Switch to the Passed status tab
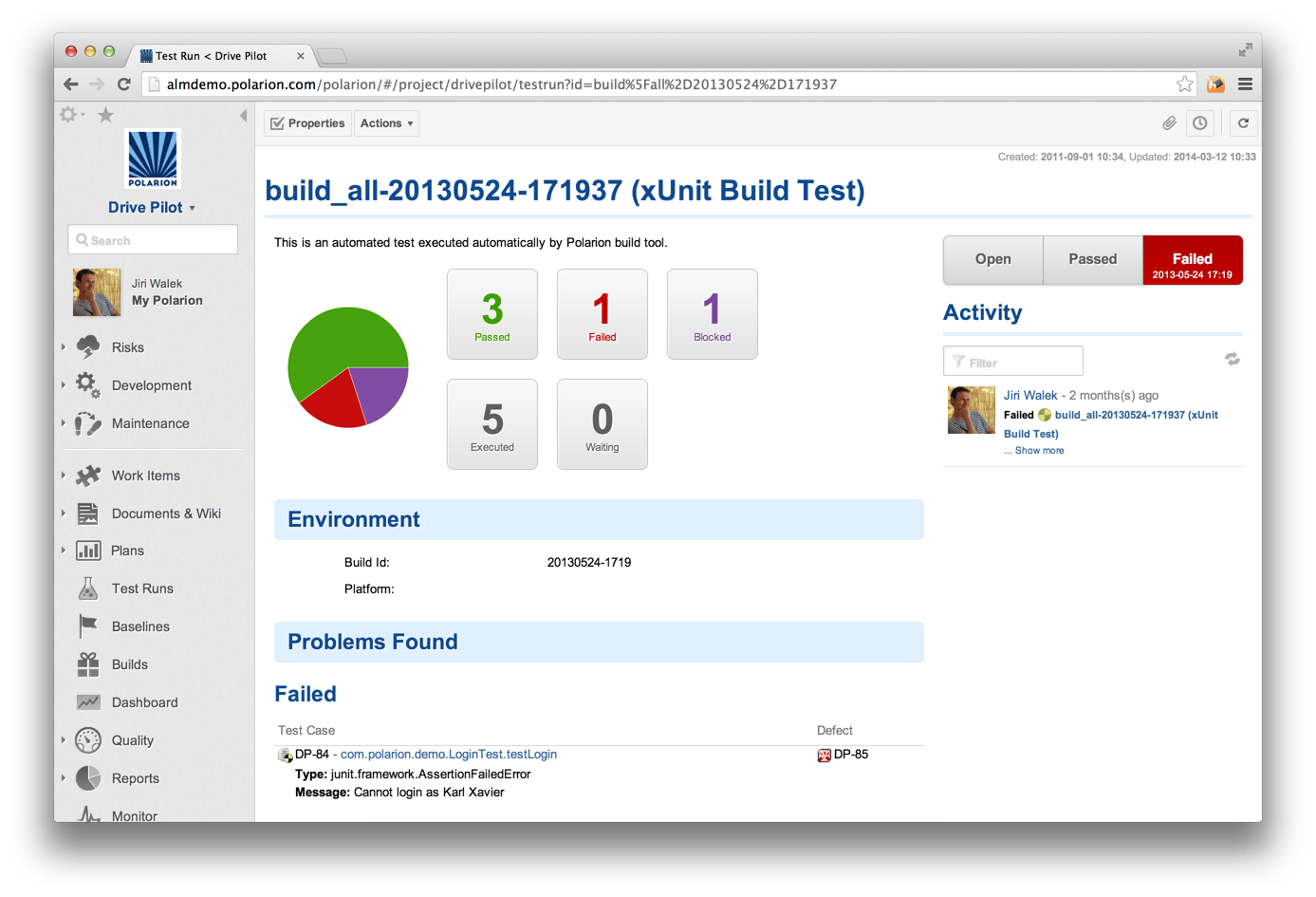 point(1092,259)
